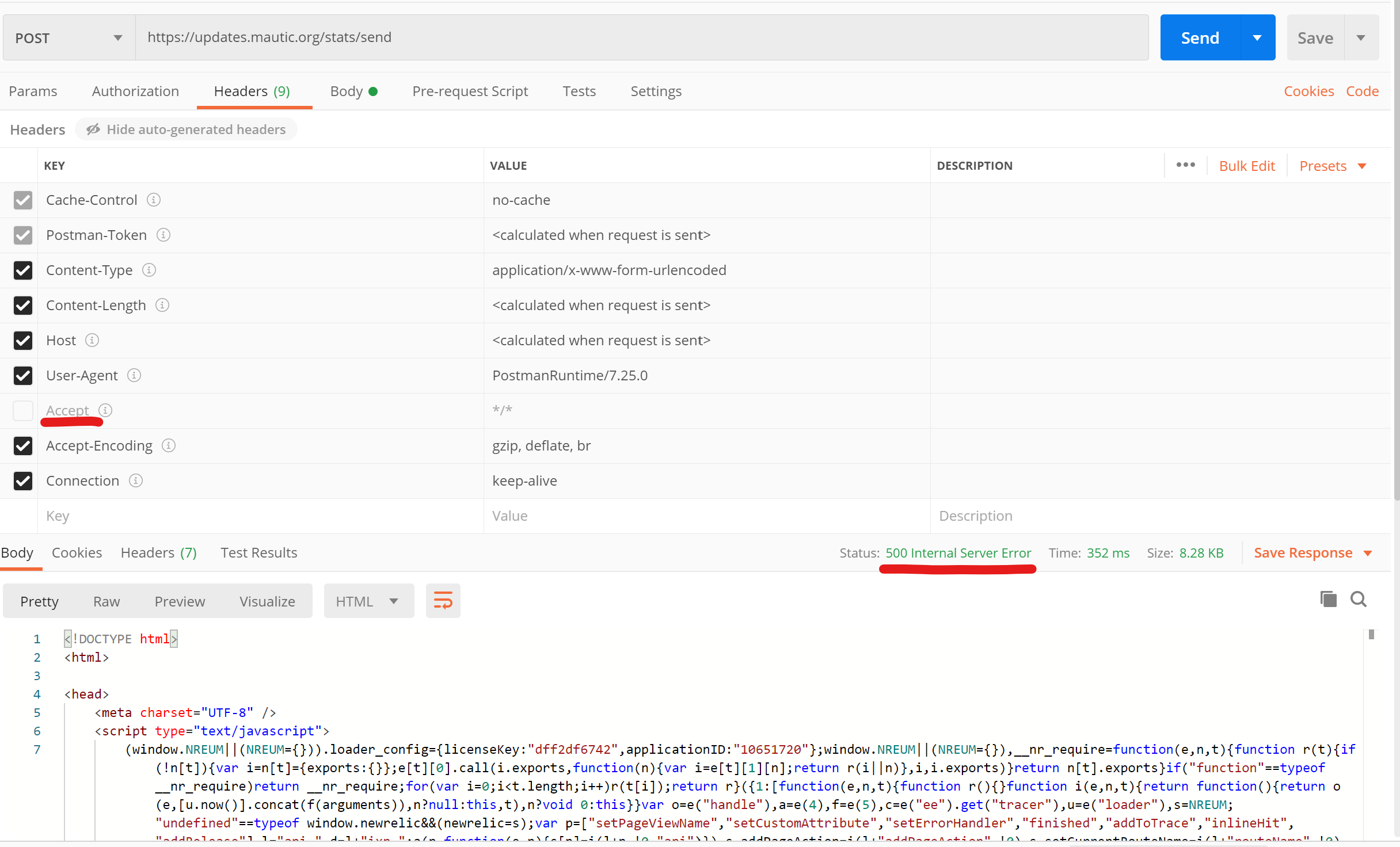Open the POST method dropdown
Screen dimensions: 1400x847
coord(117,37)
